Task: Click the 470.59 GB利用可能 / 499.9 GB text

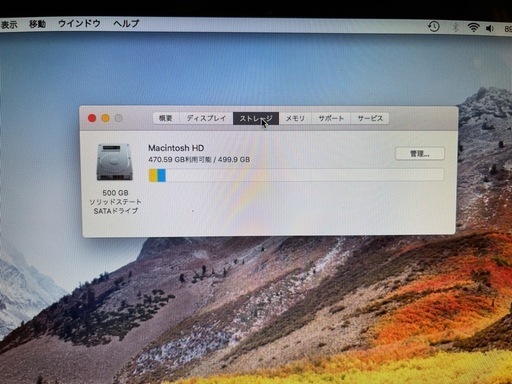Action: point(199,160)
